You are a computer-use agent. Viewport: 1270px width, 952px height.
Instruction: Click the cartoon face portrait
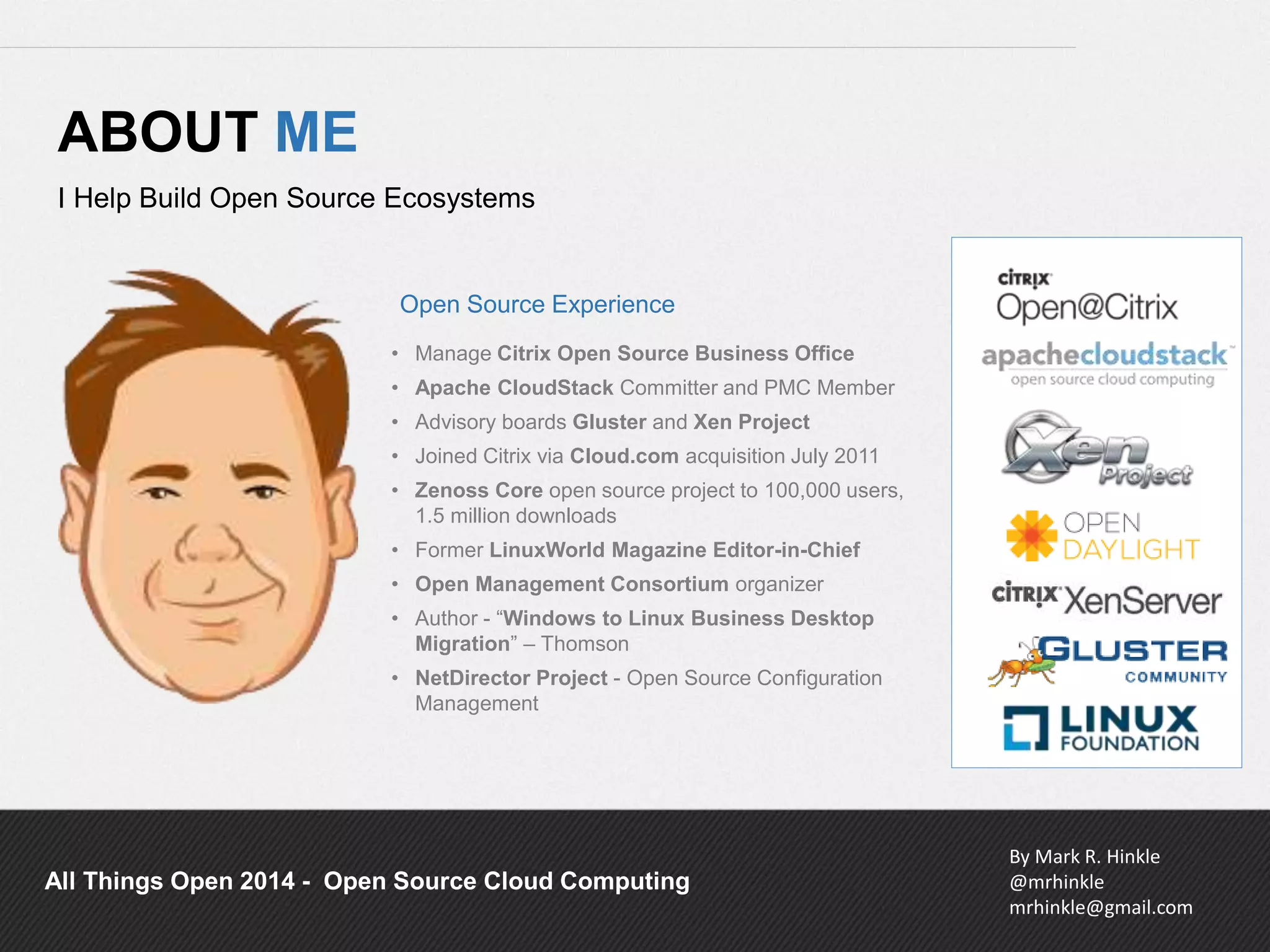[208, 486]
